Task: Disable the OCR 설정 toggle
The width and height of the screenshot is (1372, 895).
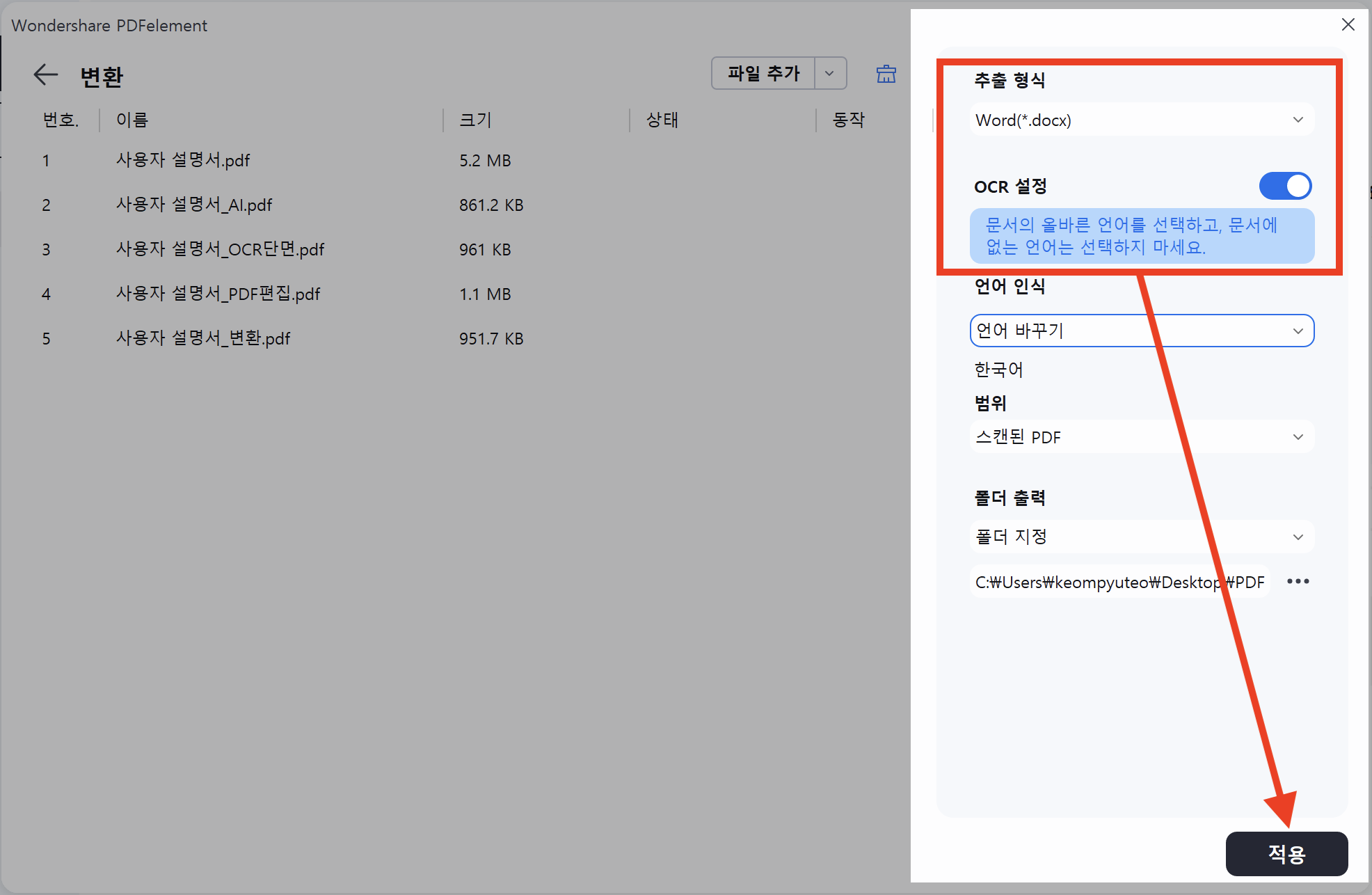Action: pos(1284,186)
